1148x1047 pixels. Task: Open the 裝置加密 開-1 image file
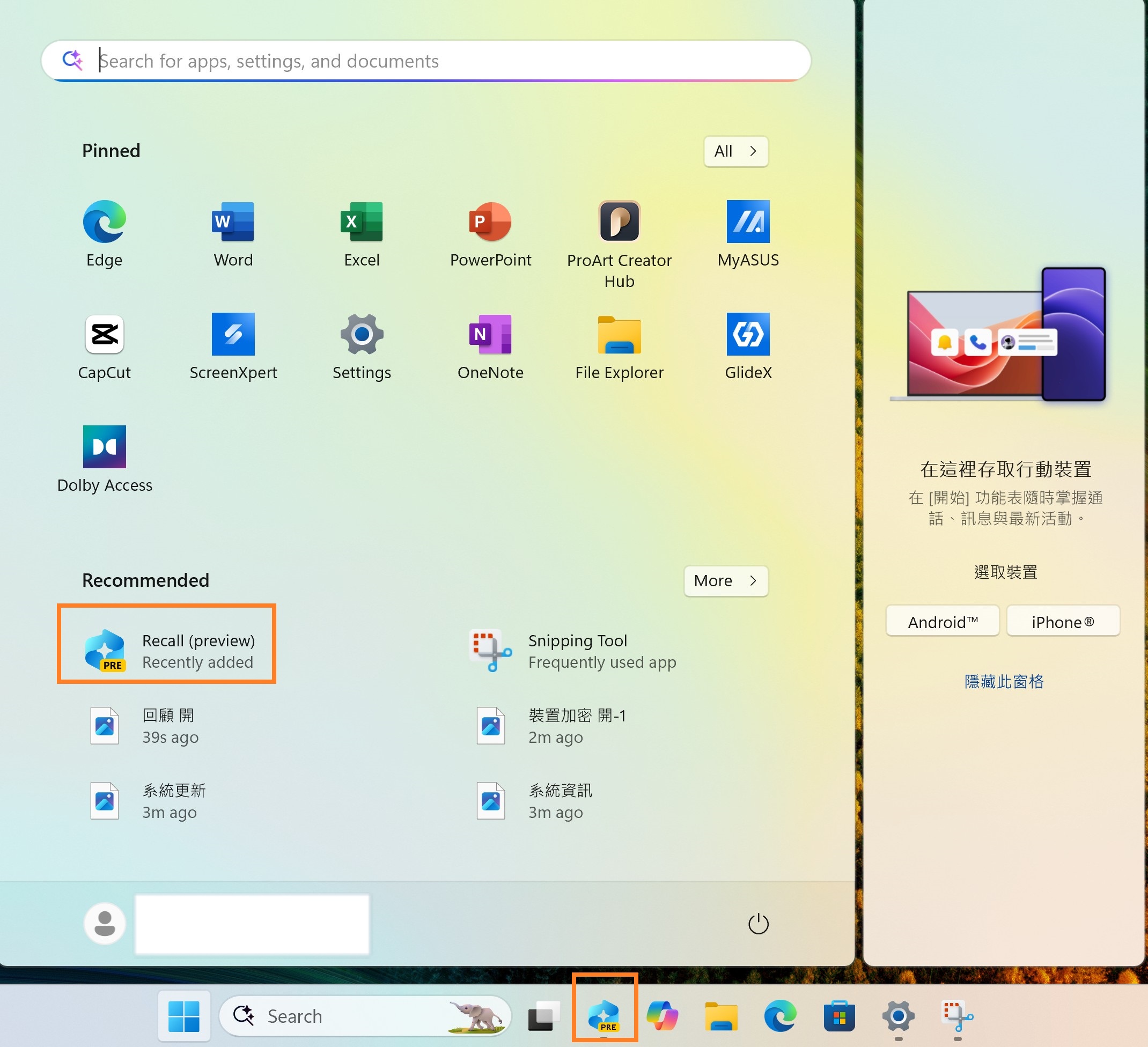point(551,726)
